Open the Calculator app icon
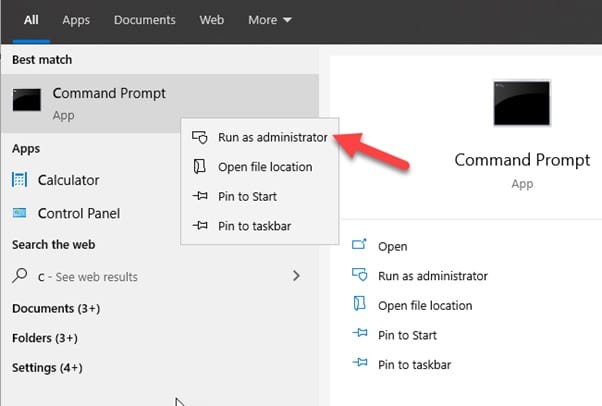Image resolution: width=602 pixels, height=406 pixels. (x=19, y=180)
